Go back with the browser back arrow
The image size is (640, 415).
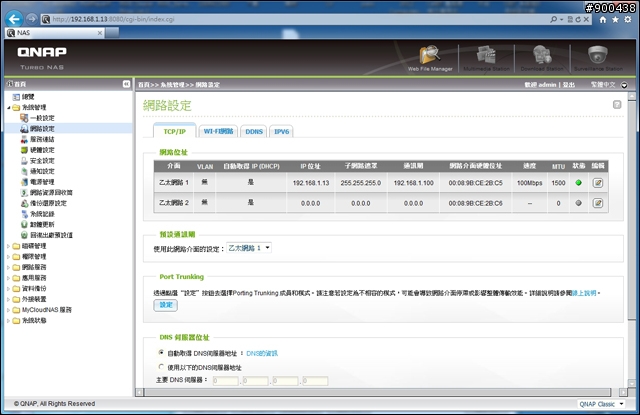[14, 19]
